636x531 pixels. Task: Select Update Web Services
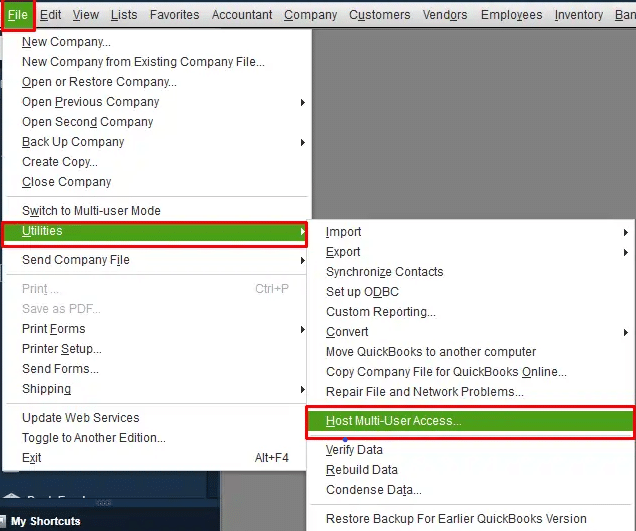pos(155,418)
